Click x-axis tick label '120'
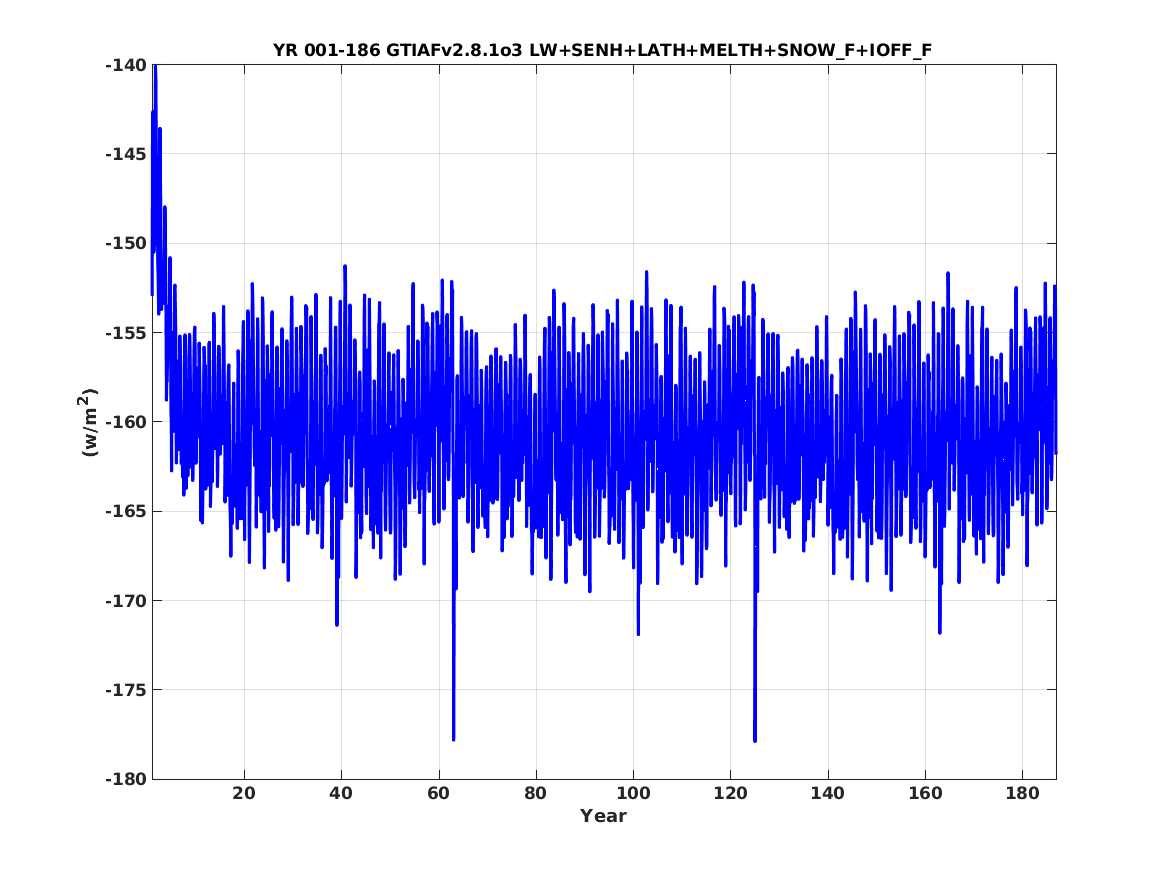The image size is (1167, 875). [x=730, y=794]
